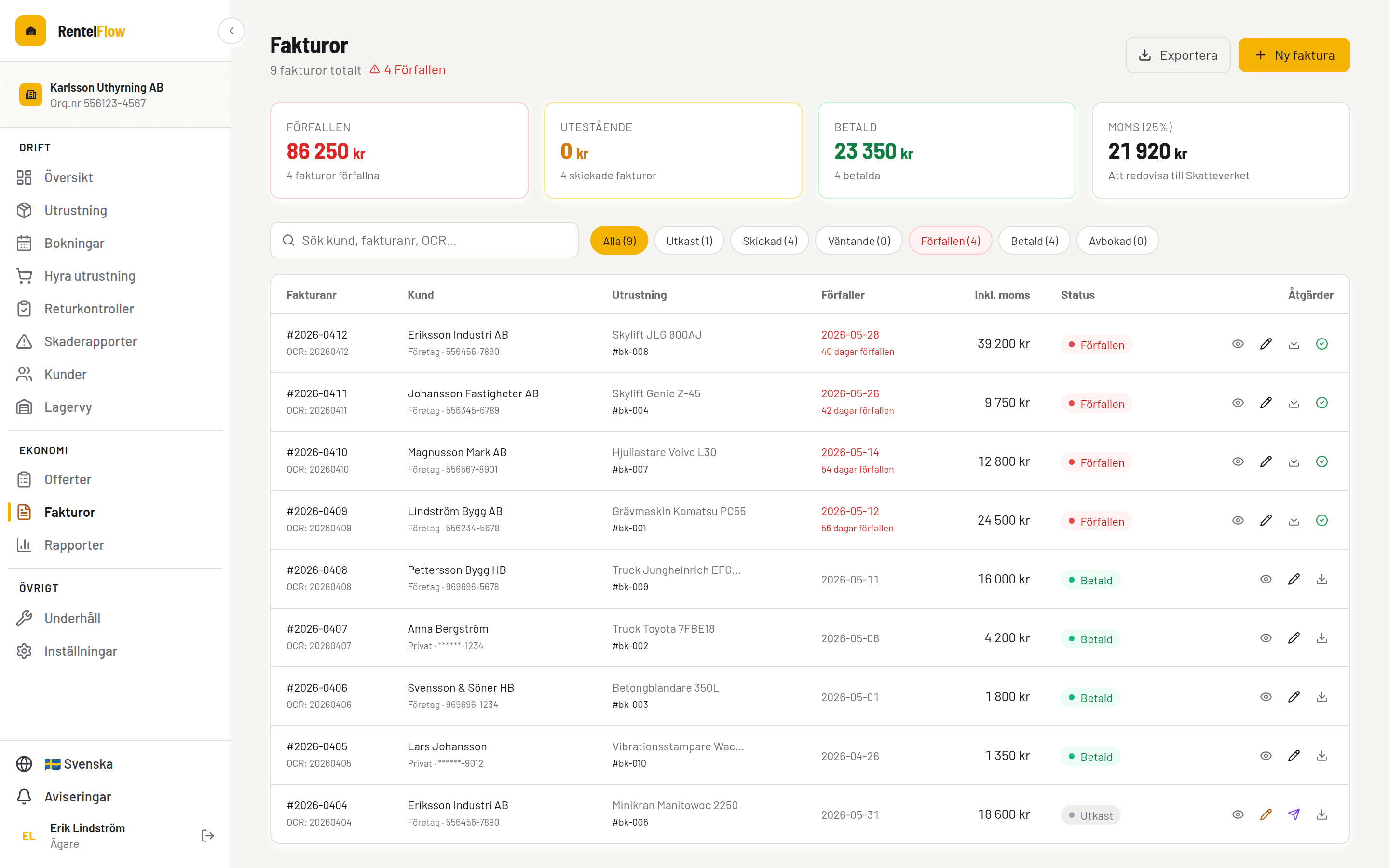Collapse the sidebar with the chevron button
The image size is (1389, 868).
pos(231,31)
